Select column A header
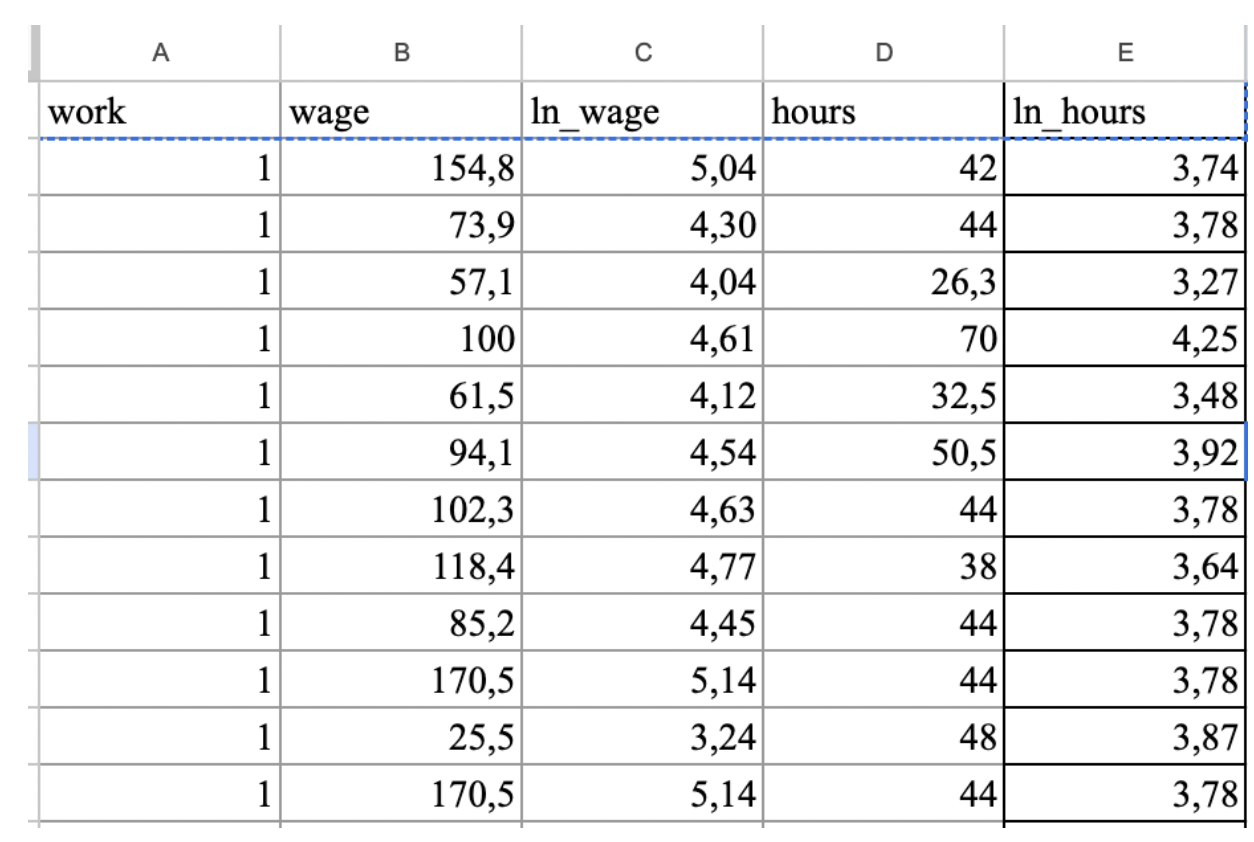Image resolution: width=1254 pixels, height=842 pixels. coord(159,54)
